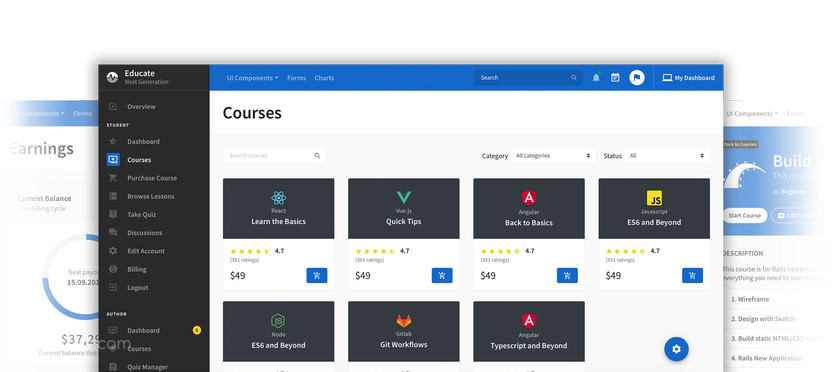Click the floating settings gear button
The height and width of the screenshot is (372, 840).
coord(676,349)
